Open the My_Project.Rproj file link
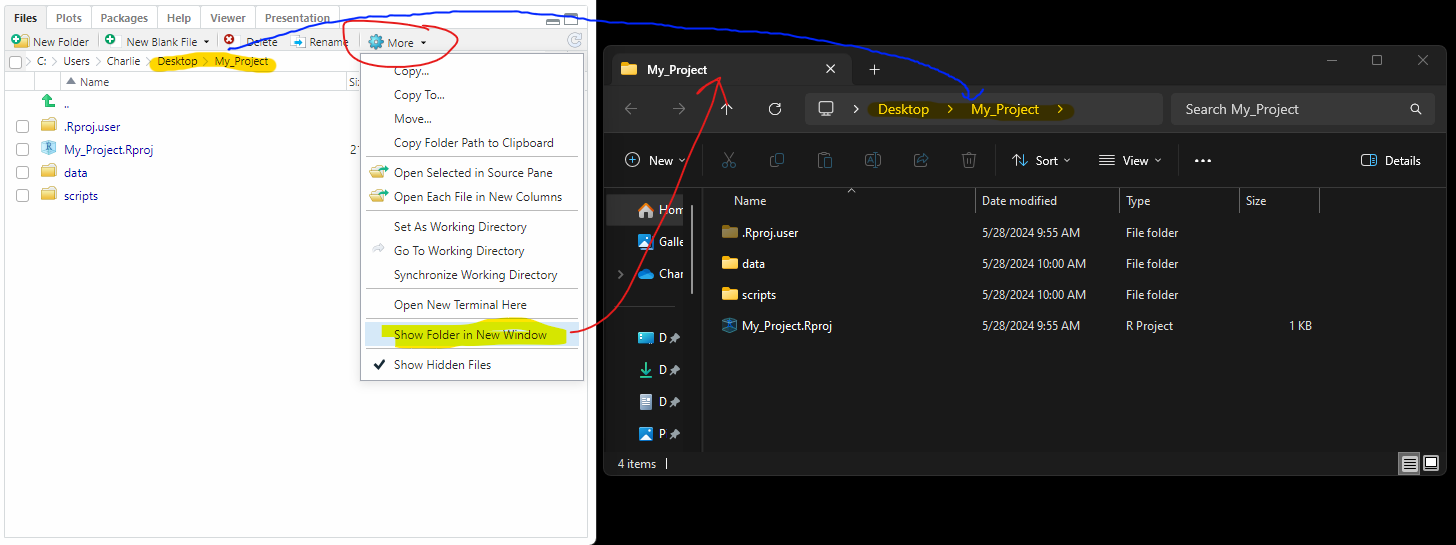This screenshot has height=545, width=1456. click(x=108, y=150)
